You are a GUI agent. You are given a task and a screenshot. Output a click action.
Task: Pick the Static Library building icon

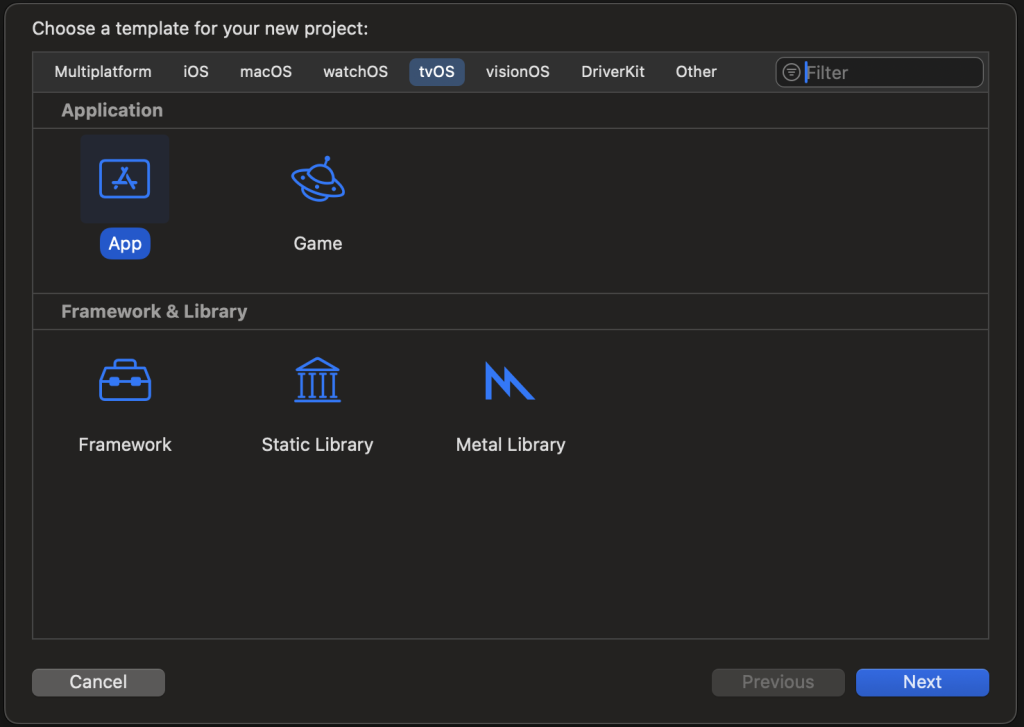pos(317,381)
